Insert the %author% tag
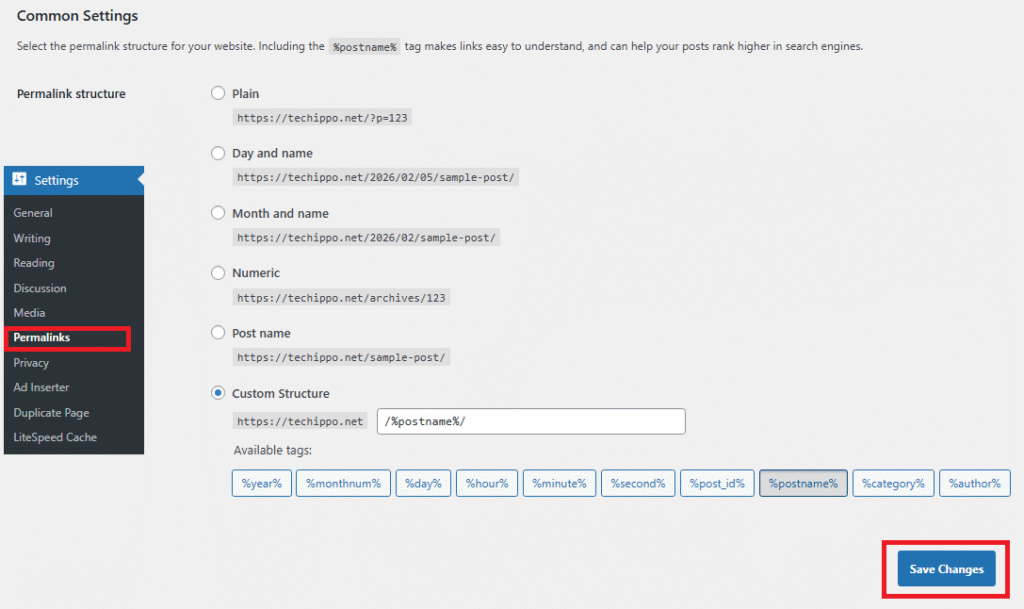Viewport: 1024px width, 609px height. point(974,483)
